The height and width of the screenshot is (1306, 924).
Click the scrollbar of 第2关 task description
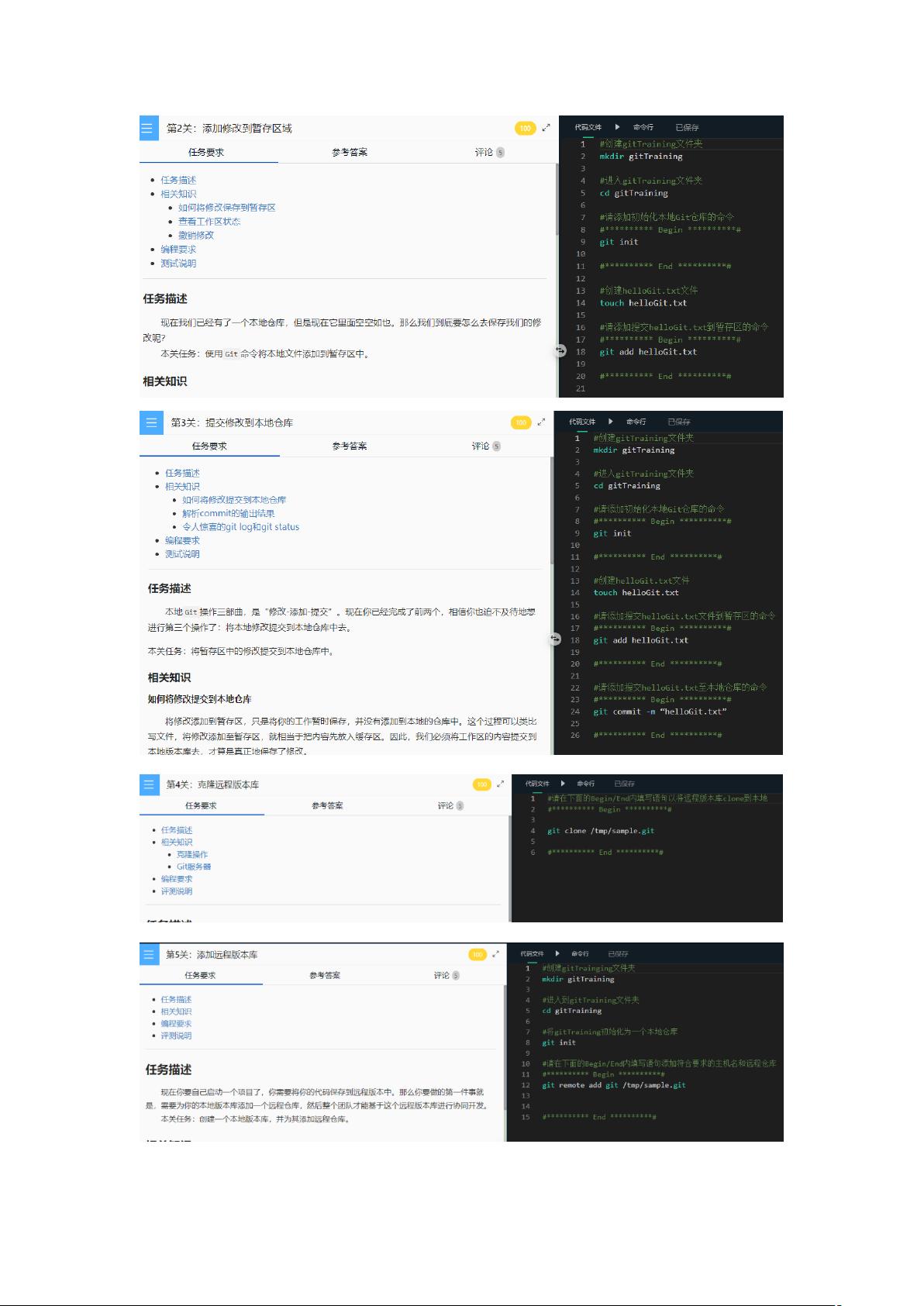point(556,202)
